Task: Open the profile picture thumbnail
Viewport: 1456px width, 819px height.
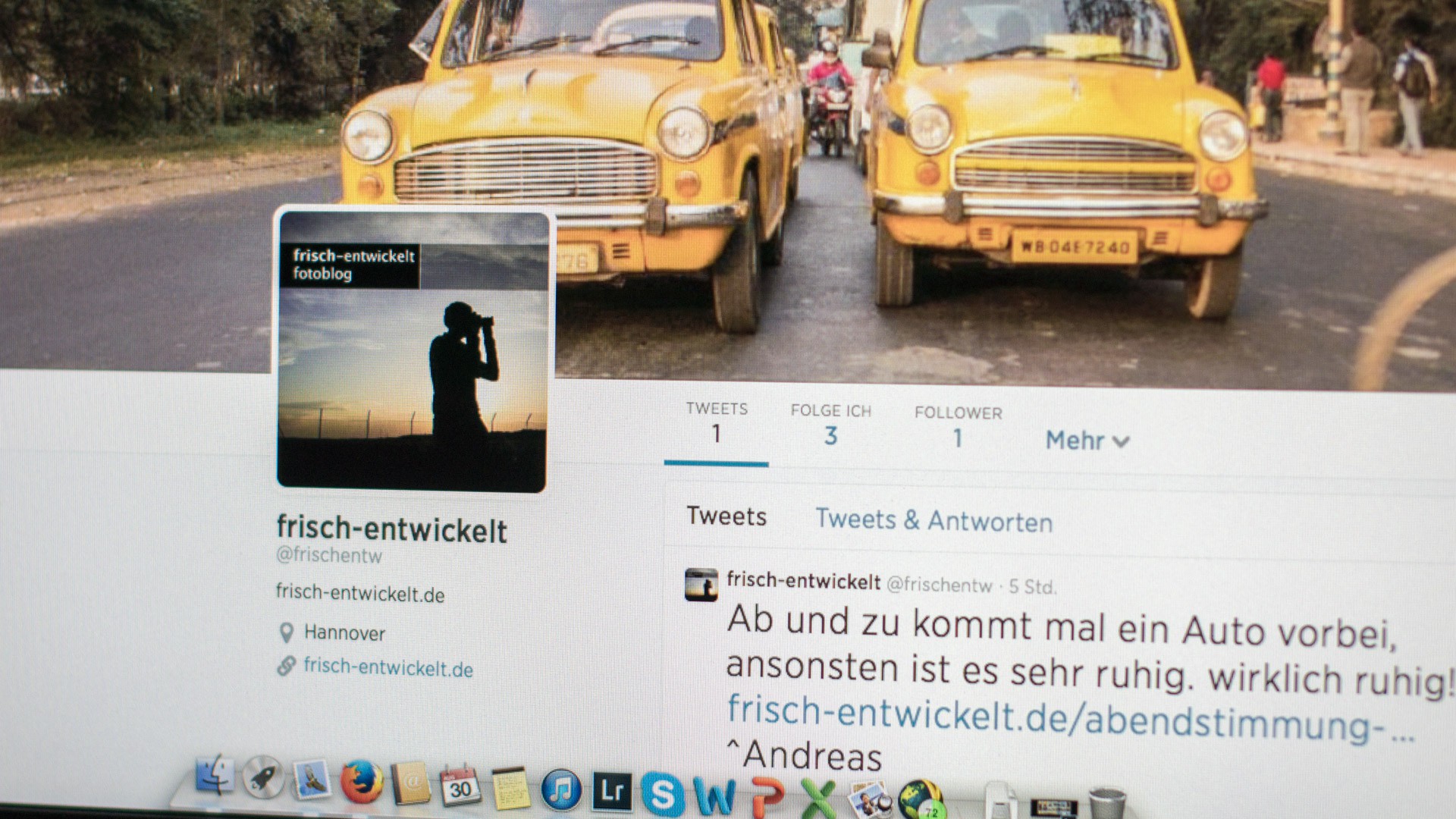Action: coord(412,350)
